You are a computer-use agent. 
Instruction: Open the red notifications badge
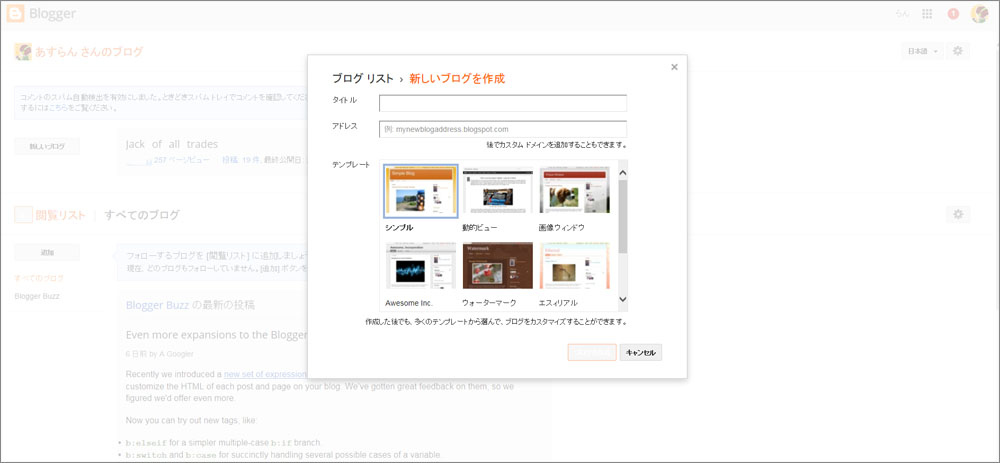coord(953,13)
